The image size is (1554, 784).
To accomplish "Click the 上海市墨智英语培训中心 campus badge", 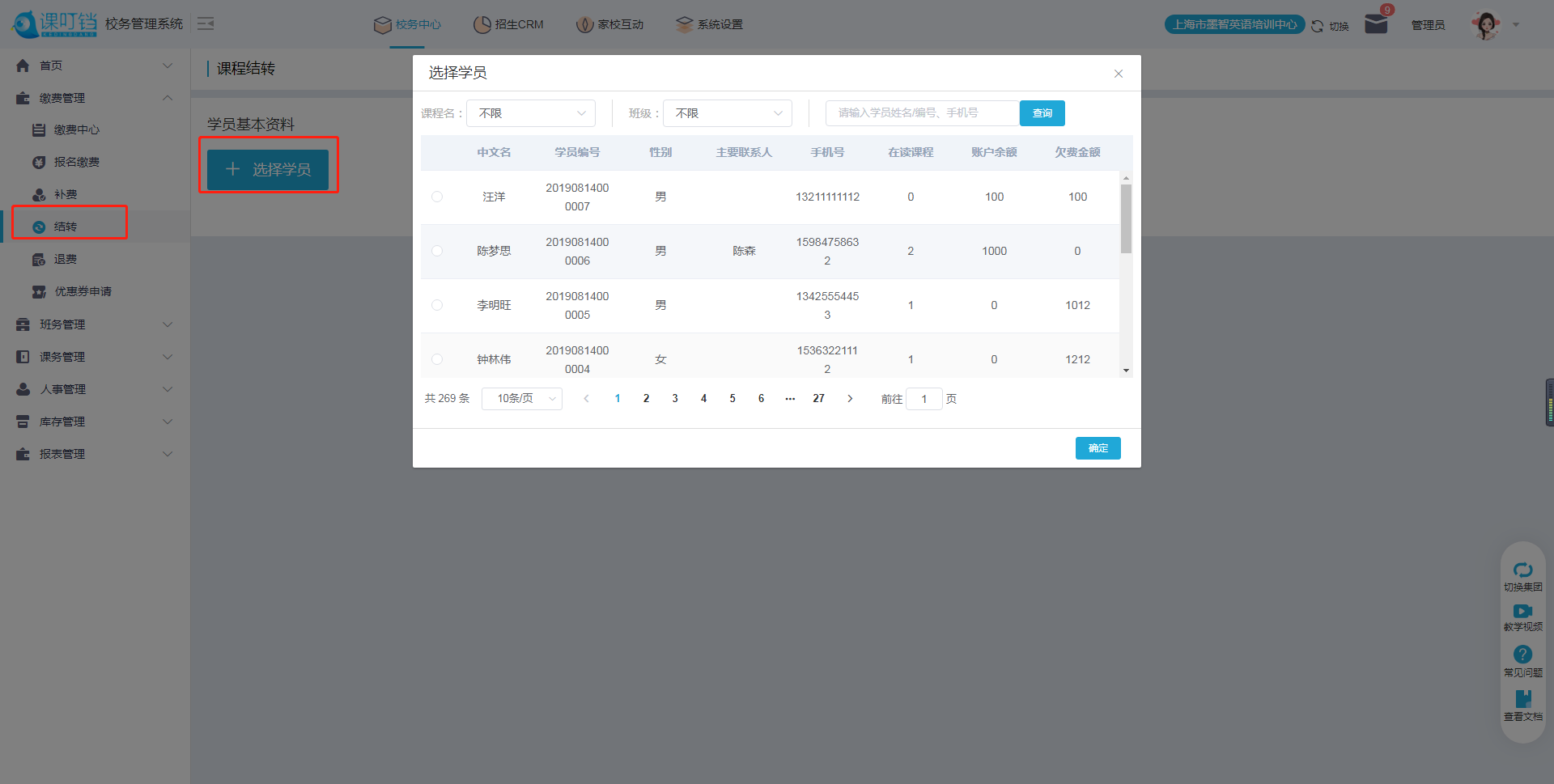I will (1234, 24).
